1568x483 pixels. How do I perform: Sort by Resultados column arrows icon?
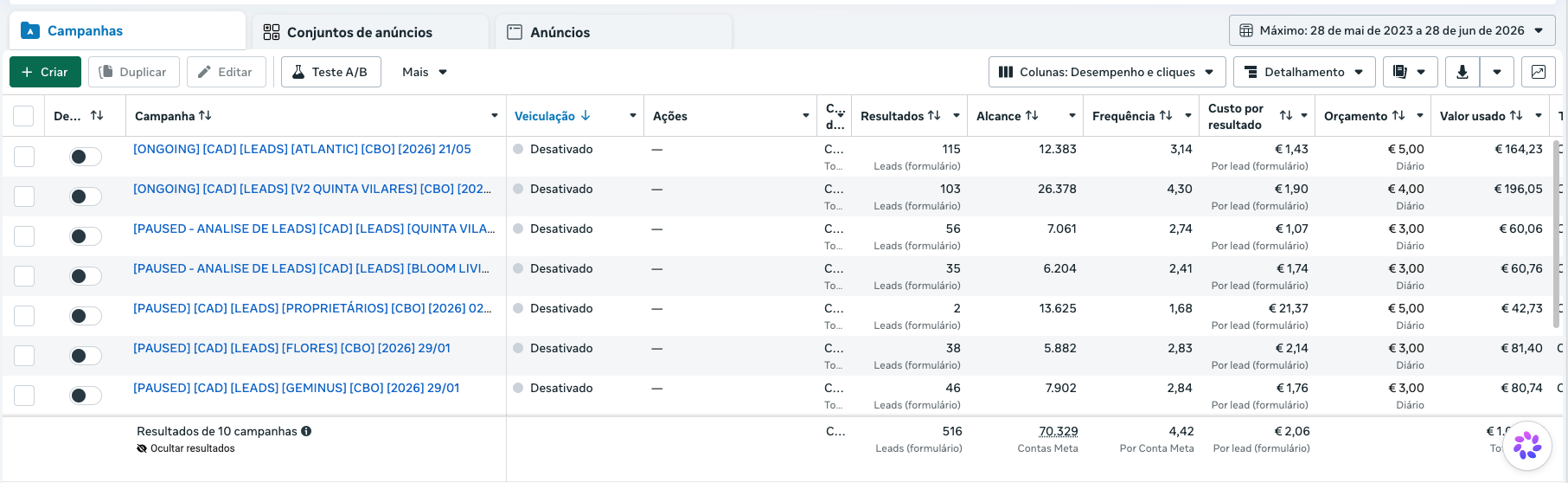coord(934,116)
